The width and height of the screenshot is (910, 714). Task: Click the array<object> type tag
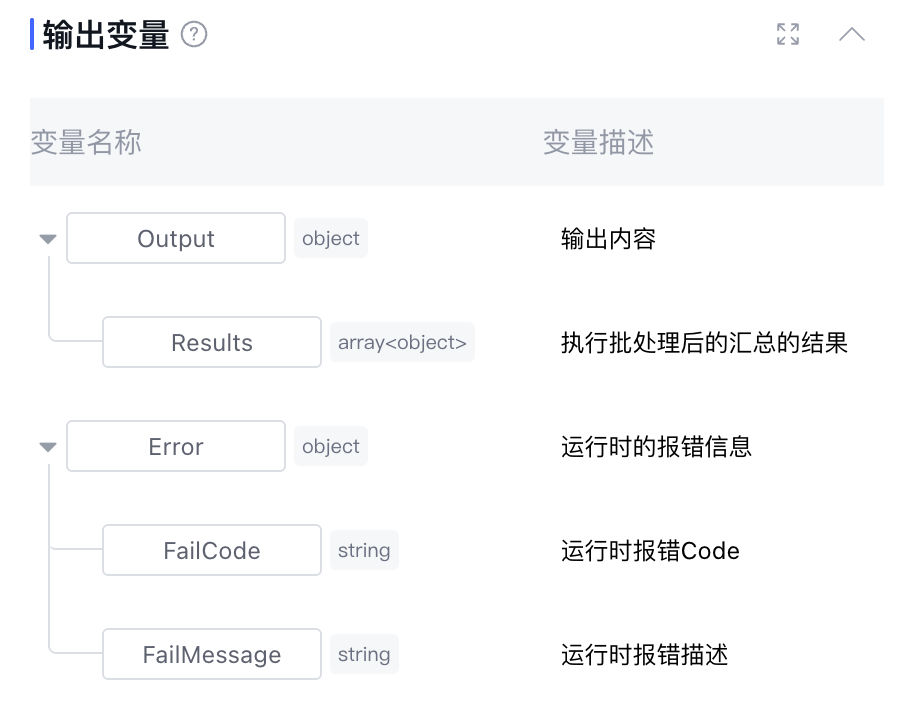coord(402,343)
